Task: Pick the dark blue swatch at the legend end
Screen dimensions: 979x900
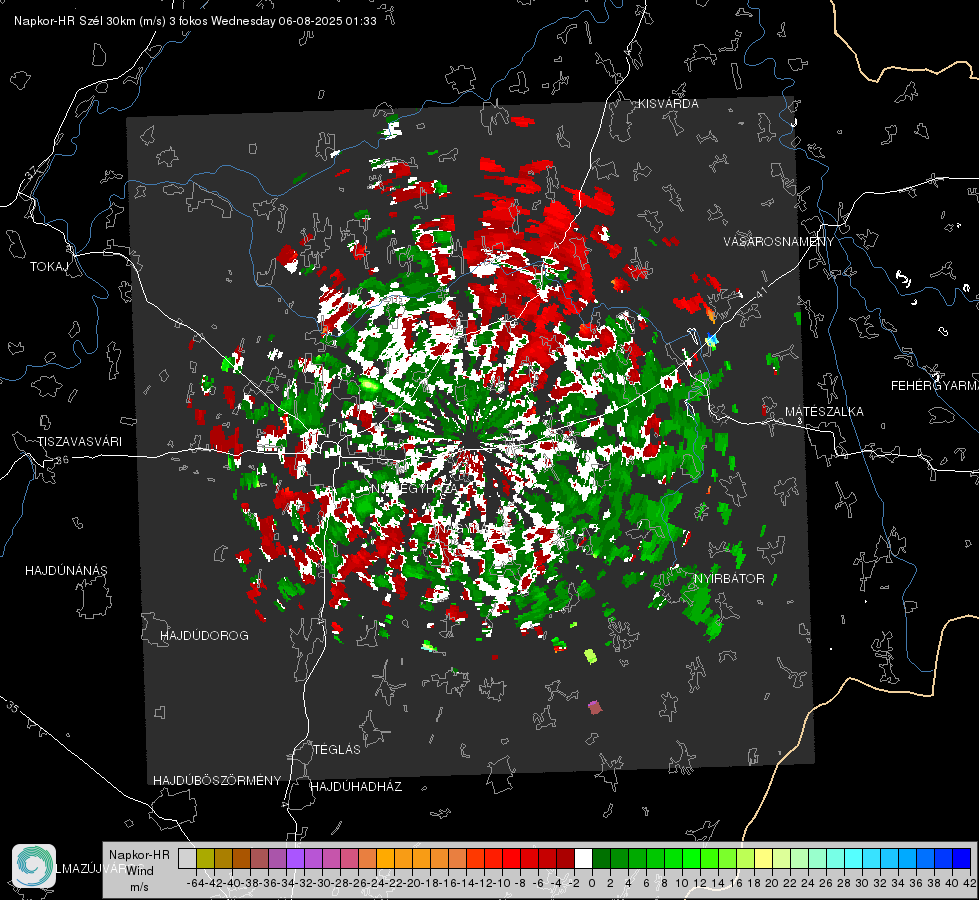Action: (x=962, y=859)
